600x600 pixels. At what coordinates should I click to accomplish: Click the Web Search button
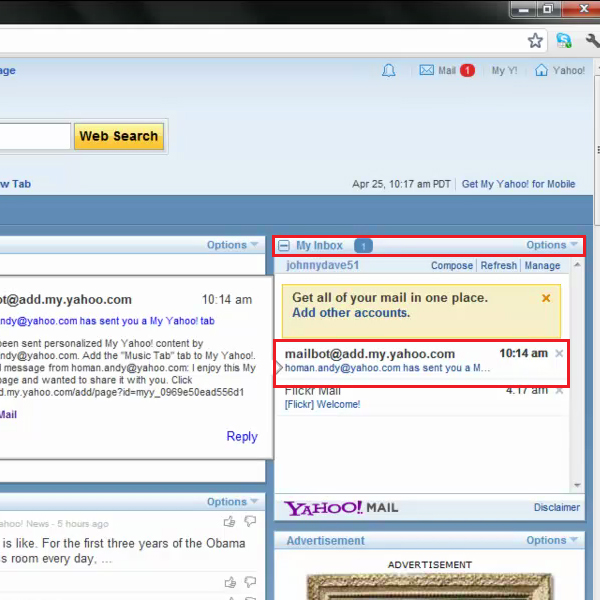119,136
